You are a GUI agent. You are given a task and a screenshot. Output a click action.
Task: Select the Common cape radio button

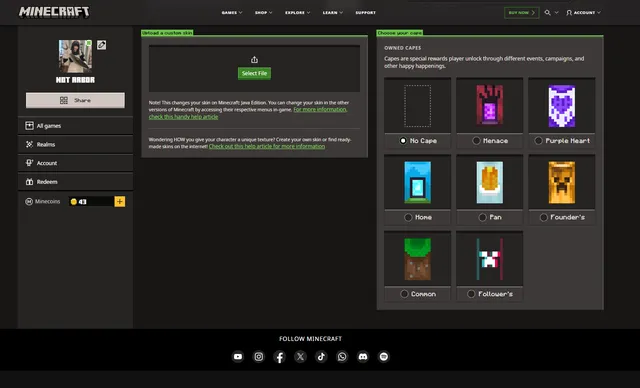tap(404, 294)
